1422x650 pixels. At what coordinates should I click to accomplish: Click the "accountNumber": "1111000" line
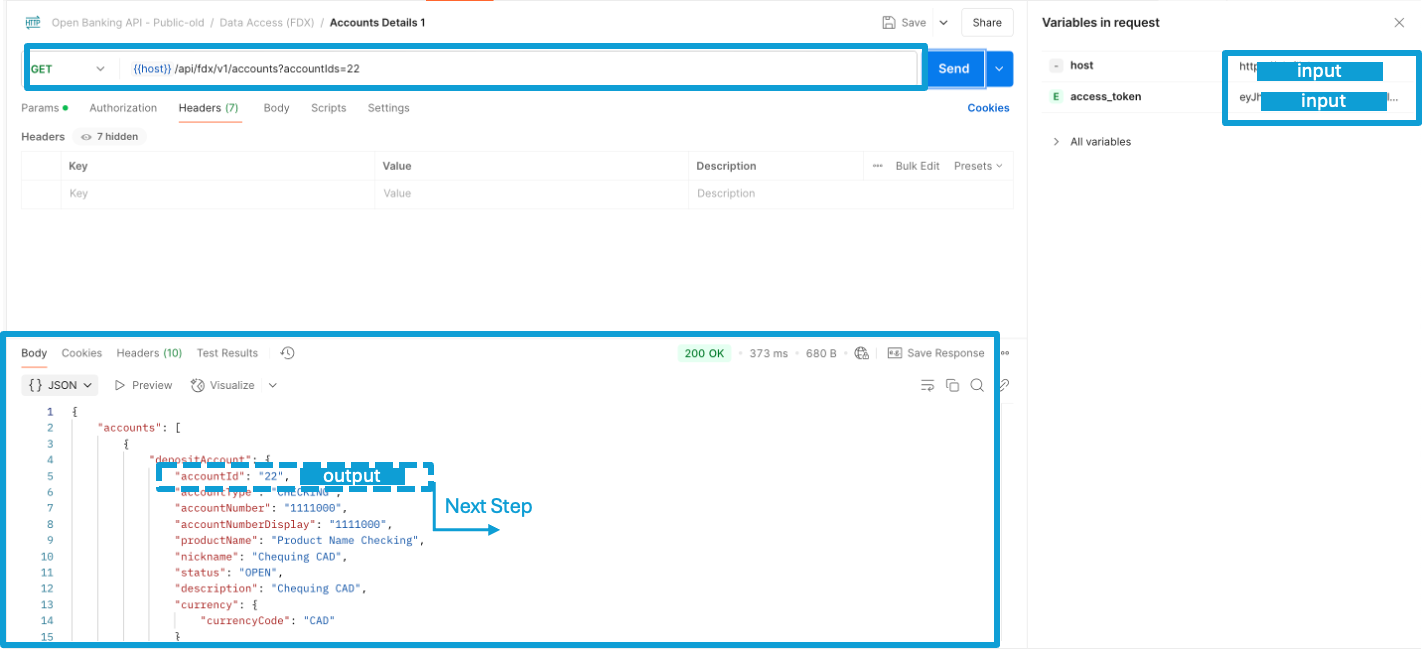260,508
